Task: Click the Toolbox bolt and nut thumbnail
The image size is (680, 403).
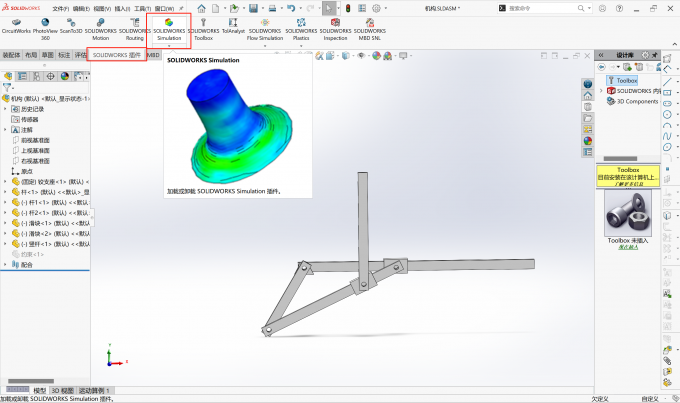Action: pos(628,213)
